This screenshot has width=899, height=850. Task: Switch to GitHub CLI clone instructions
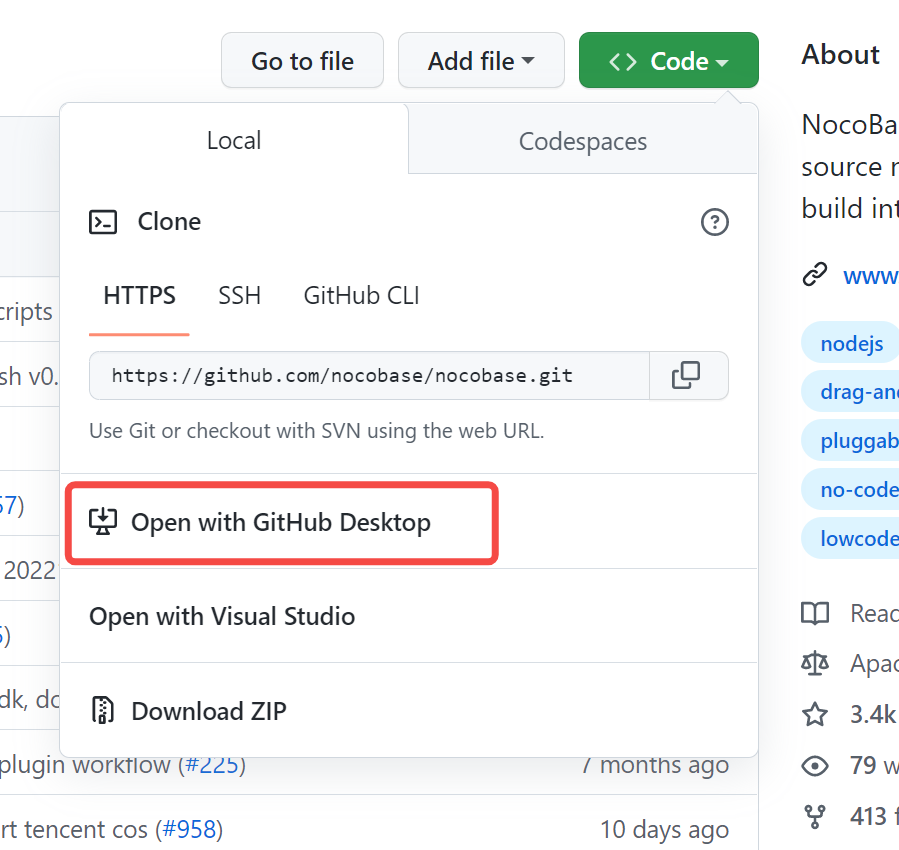click(x=360, y=295)
